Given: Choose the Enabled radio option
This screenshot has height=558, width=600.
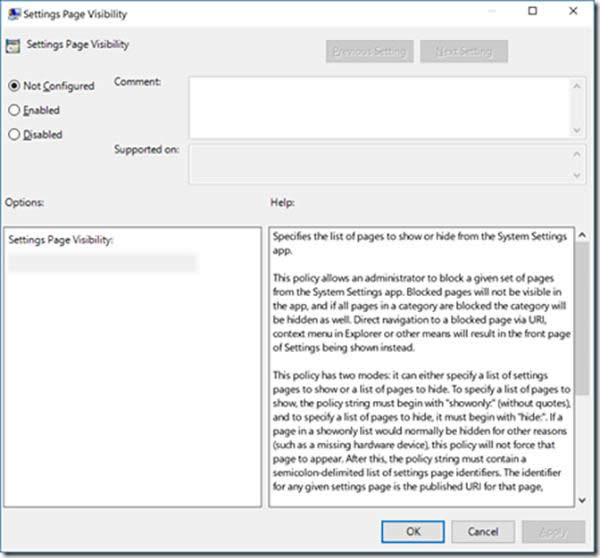Looking at the screenshot, I should (14, 110).
